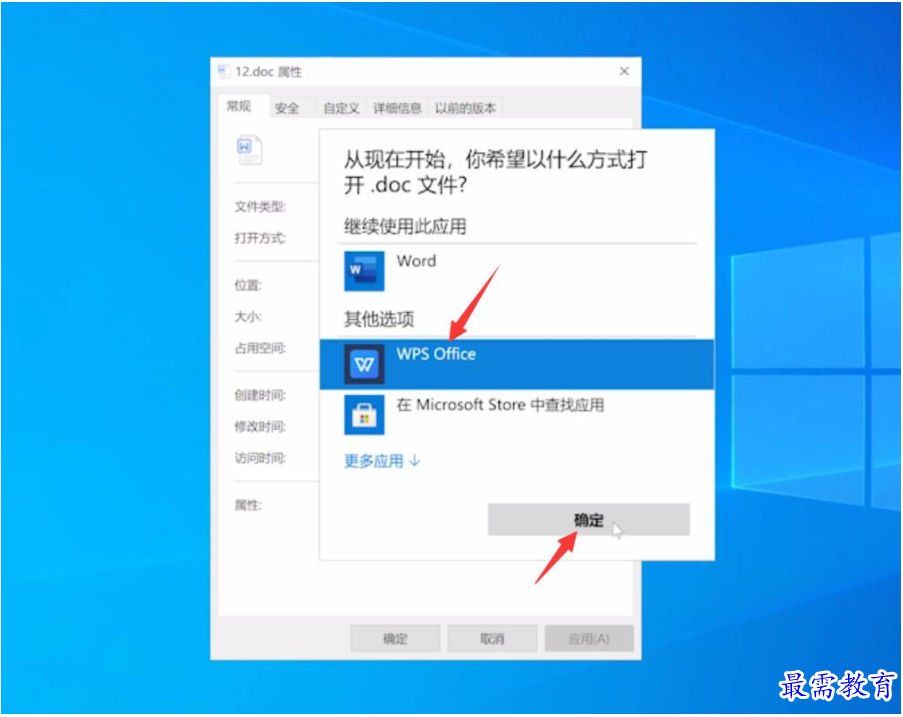
Task: Click the 12.doc title bar file icon
Action: pyautogui.click(x=223, y=71)
